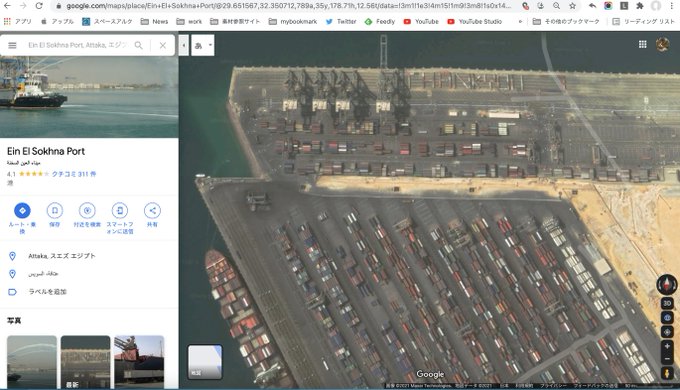Send this place to smartphone
This screenshot has height=390, width=680.
120,211
